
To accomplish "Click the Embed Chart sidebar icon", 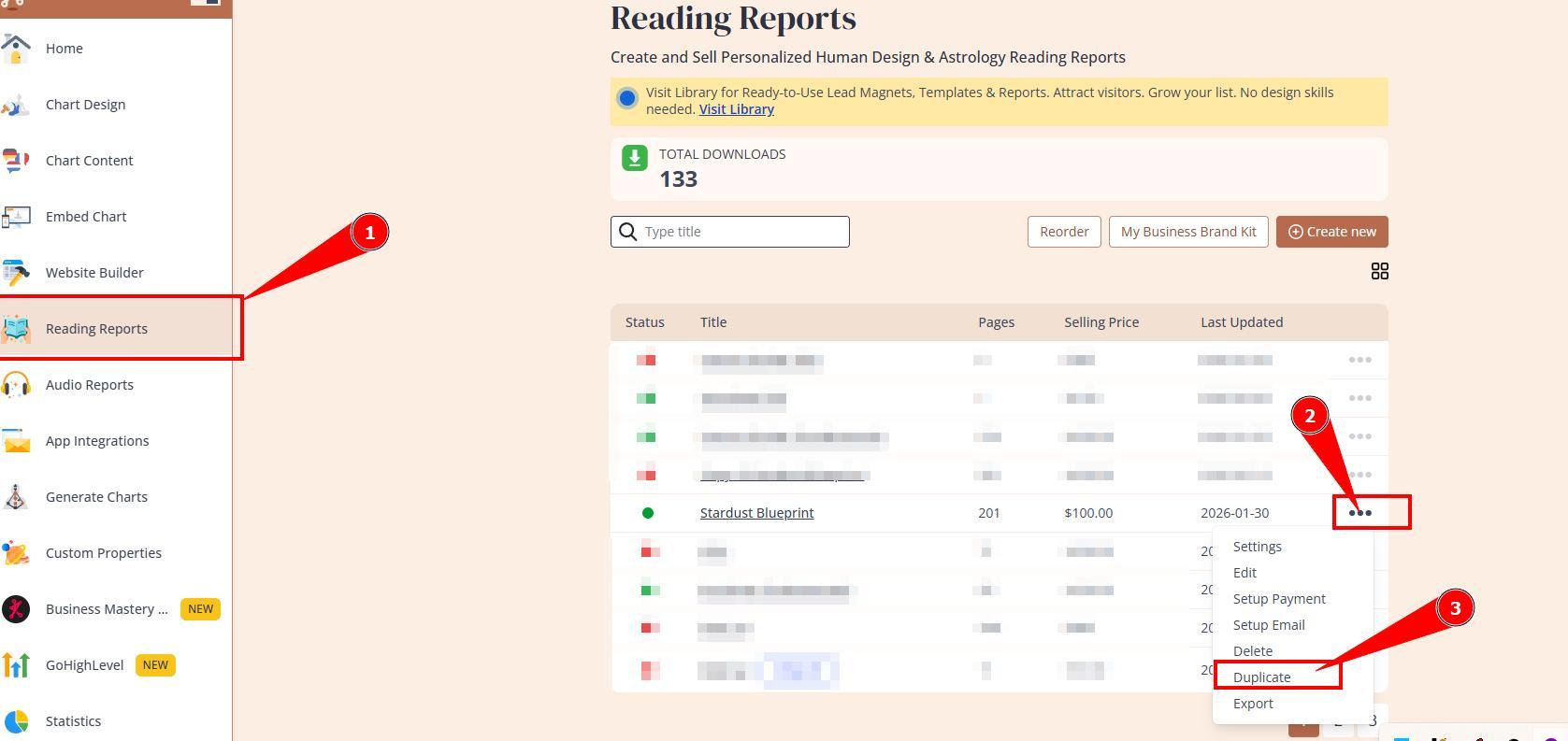I will (x=16, y=217).
